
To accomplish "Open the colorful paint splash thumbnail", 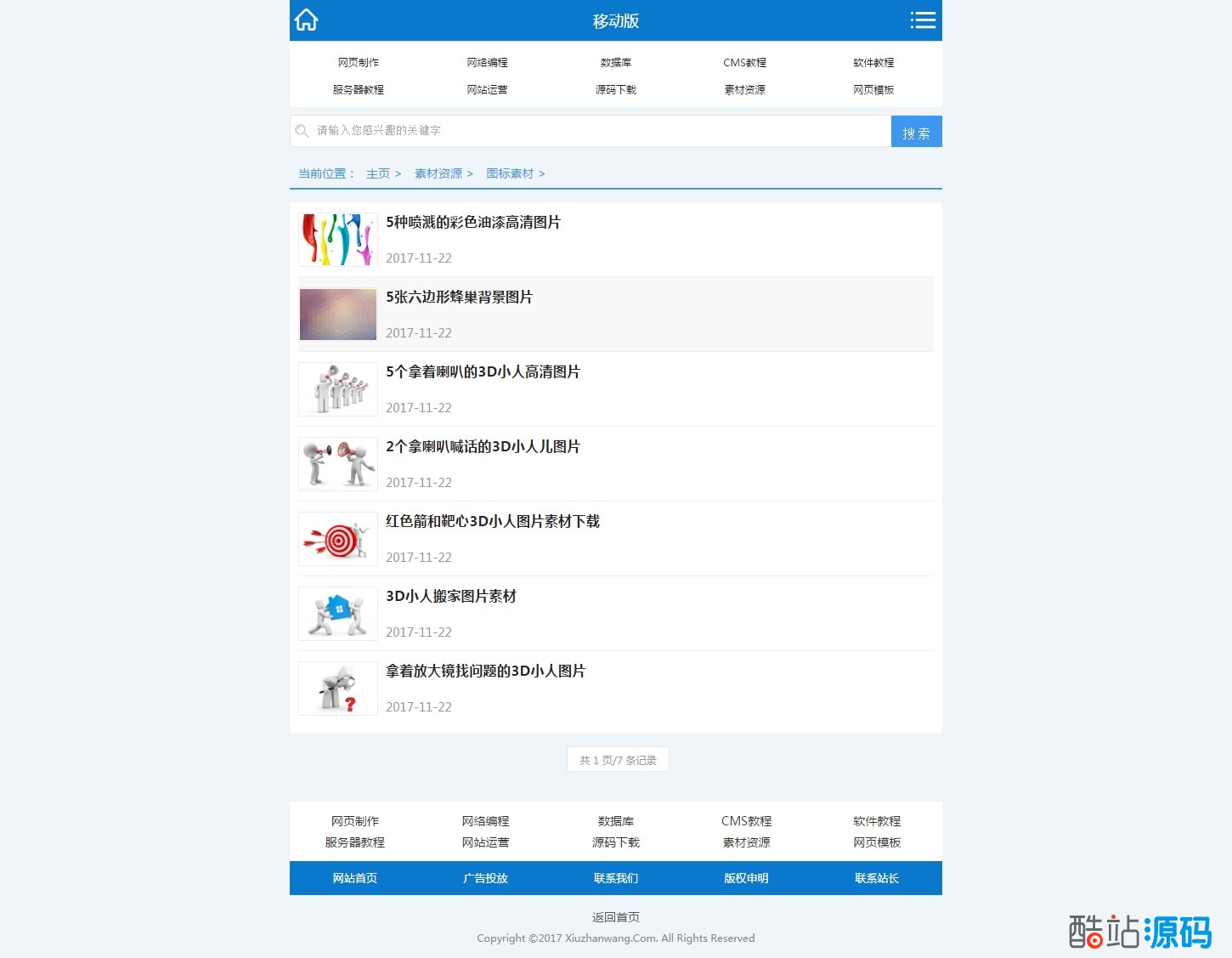I will pos(338,240).
